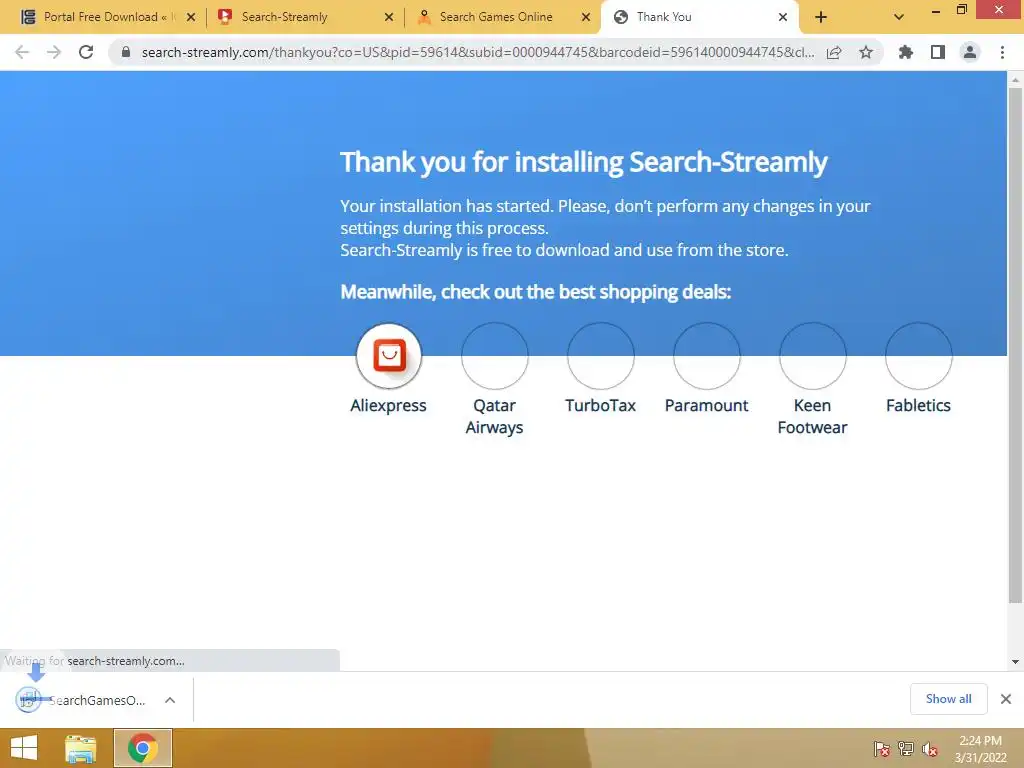The width and height of the screenshot is (1024, 768).
Task: Click the scrollbar up arrow
Action: click(x=1015, y=80)
